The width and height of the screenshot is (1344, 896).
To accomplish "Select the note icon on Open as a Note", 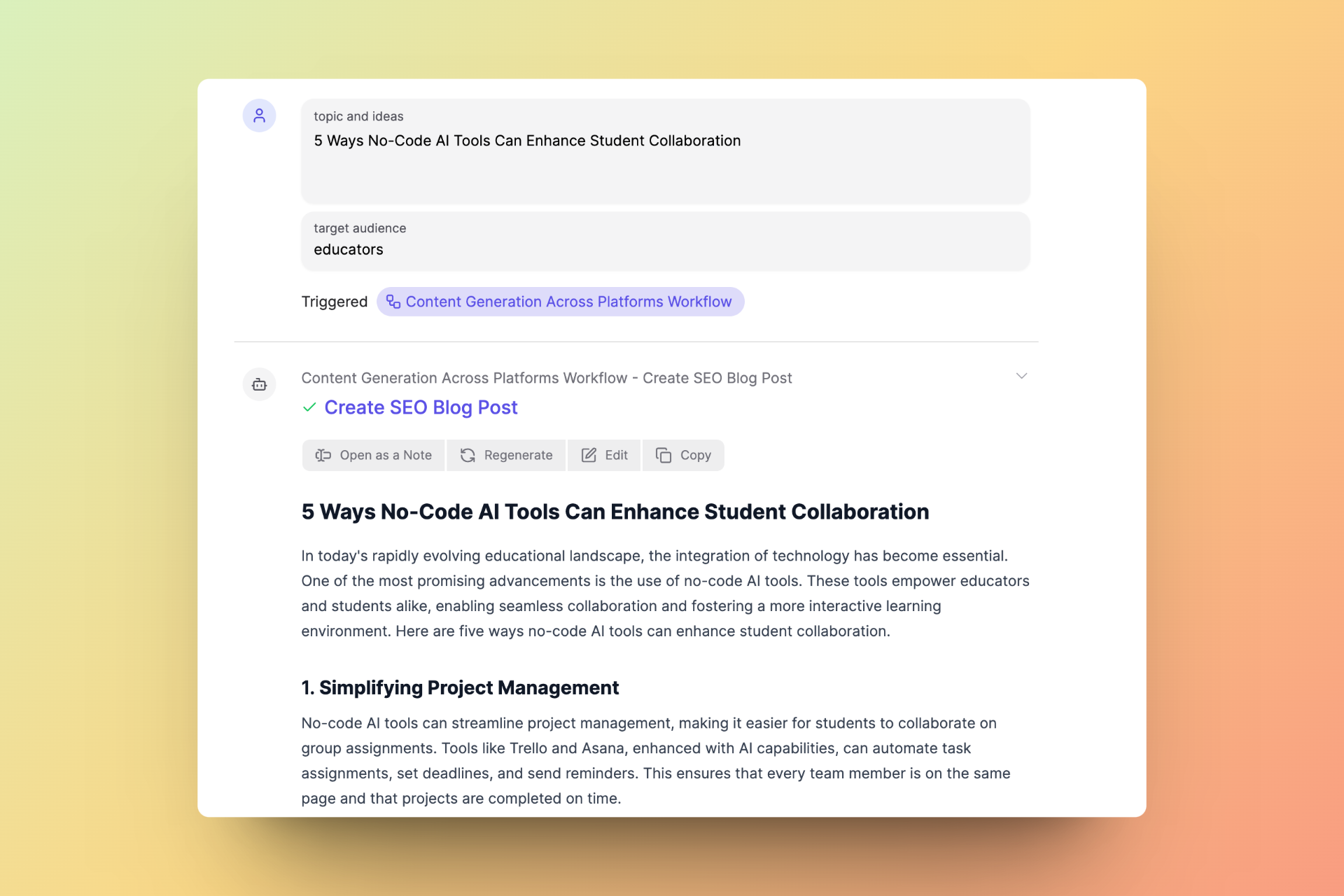I will tap(323, 455).
